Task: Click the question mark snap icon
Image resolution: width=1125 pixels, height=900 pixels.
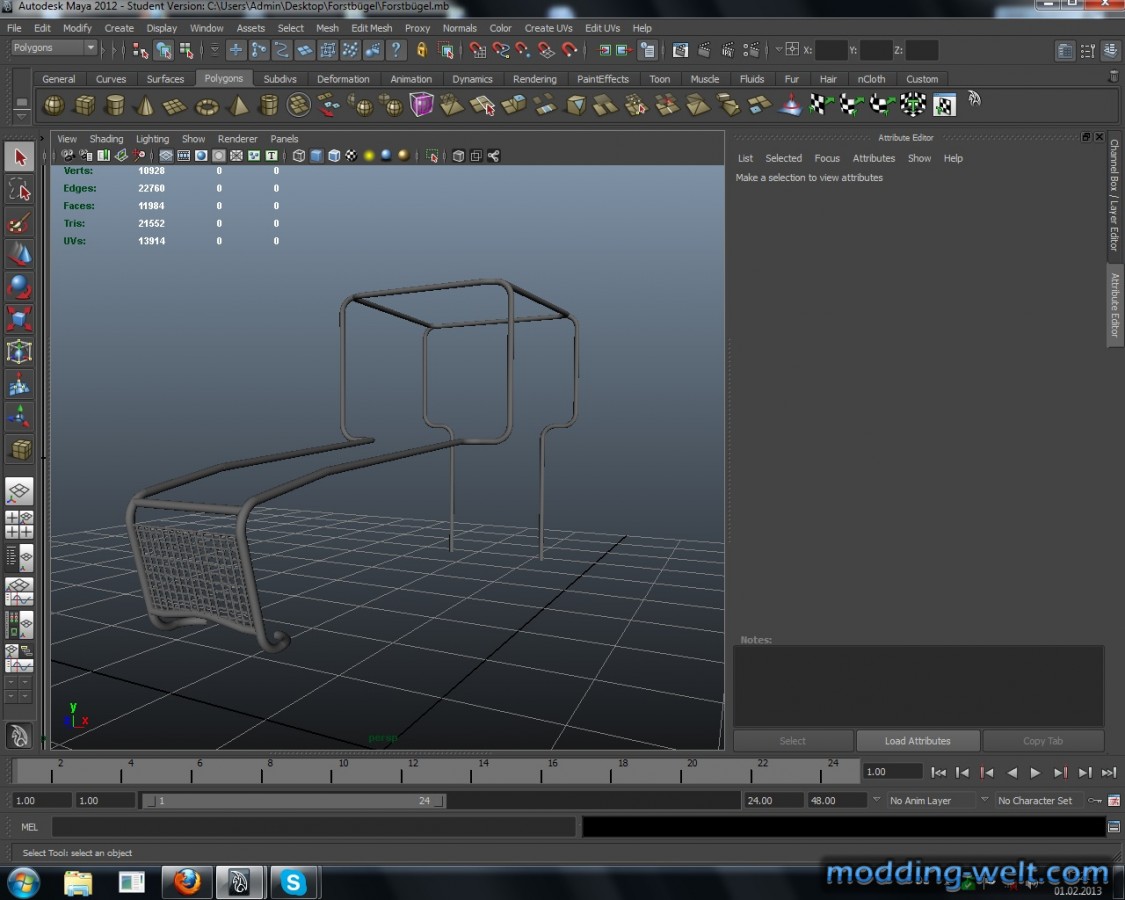Action: click(396, 50)
